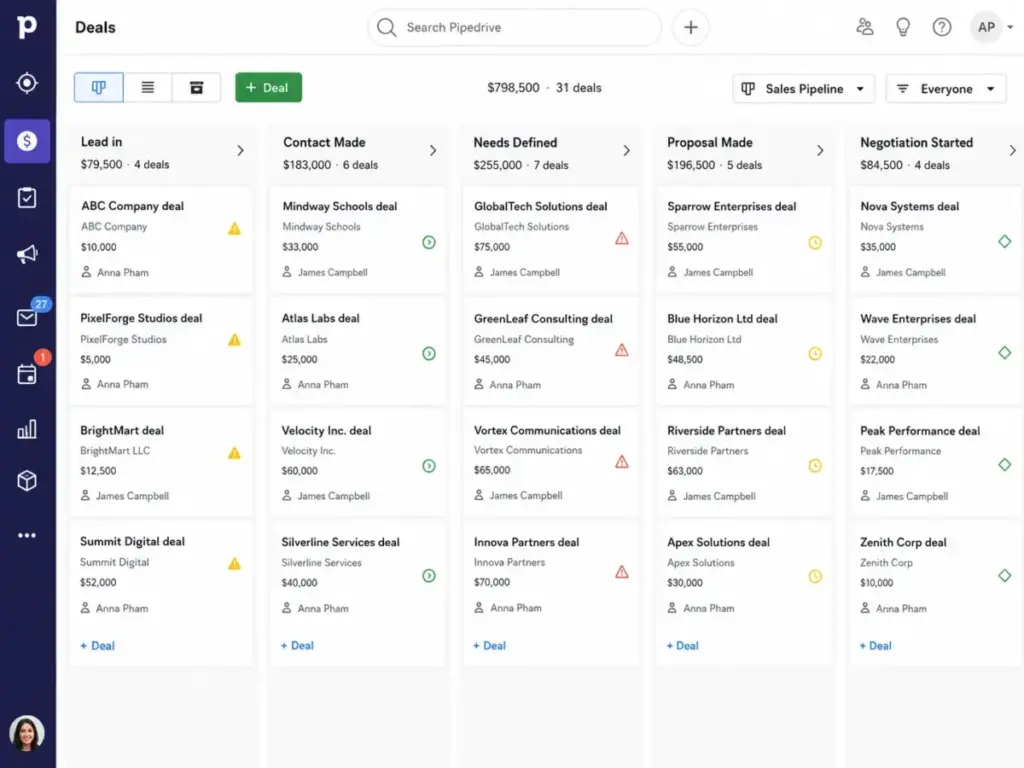Screen dimensions: 1024x768
Task: Add a deal in the Contact Made column
Action: (297, 646)
